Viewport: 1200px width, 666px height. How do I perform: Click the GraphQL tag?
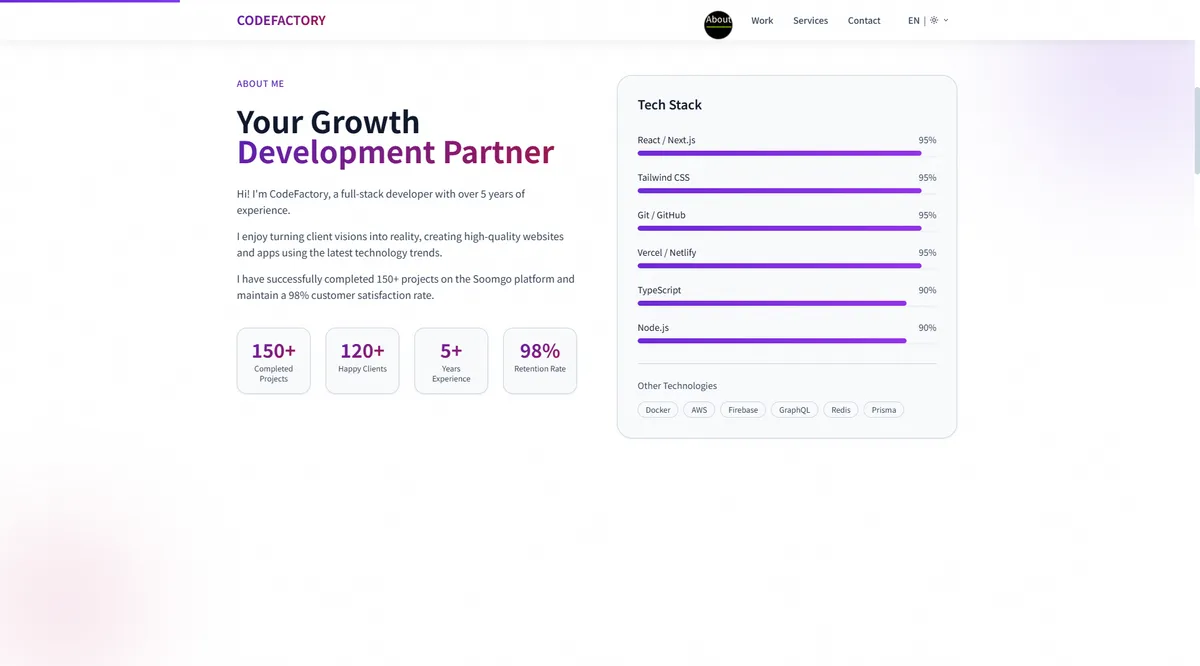(794, 410)
